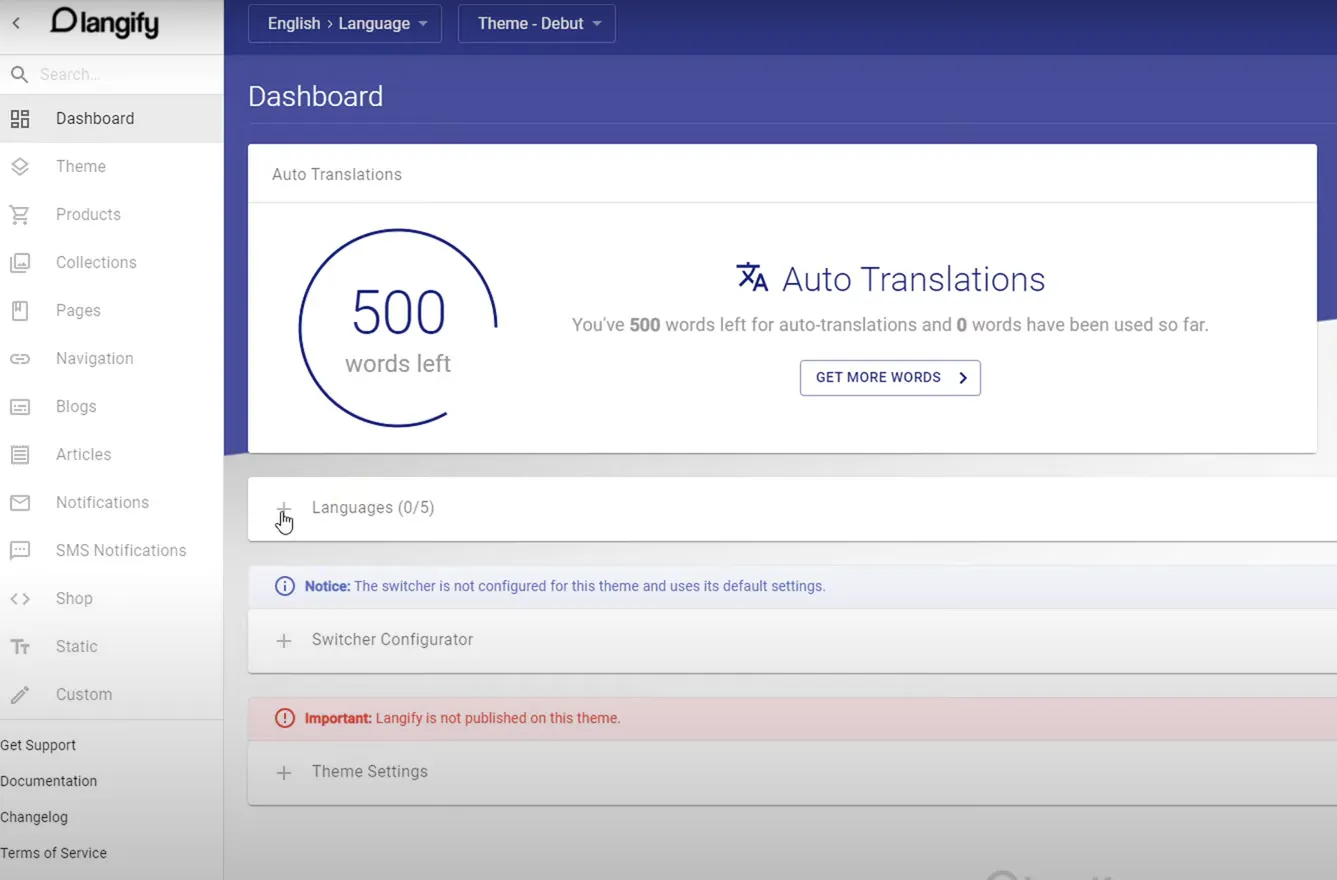The width and height of the screenshot is (1337, 880).
Task: Open Navigation in the sidebar
Action: pyautogui.click(x=111, y=359)
